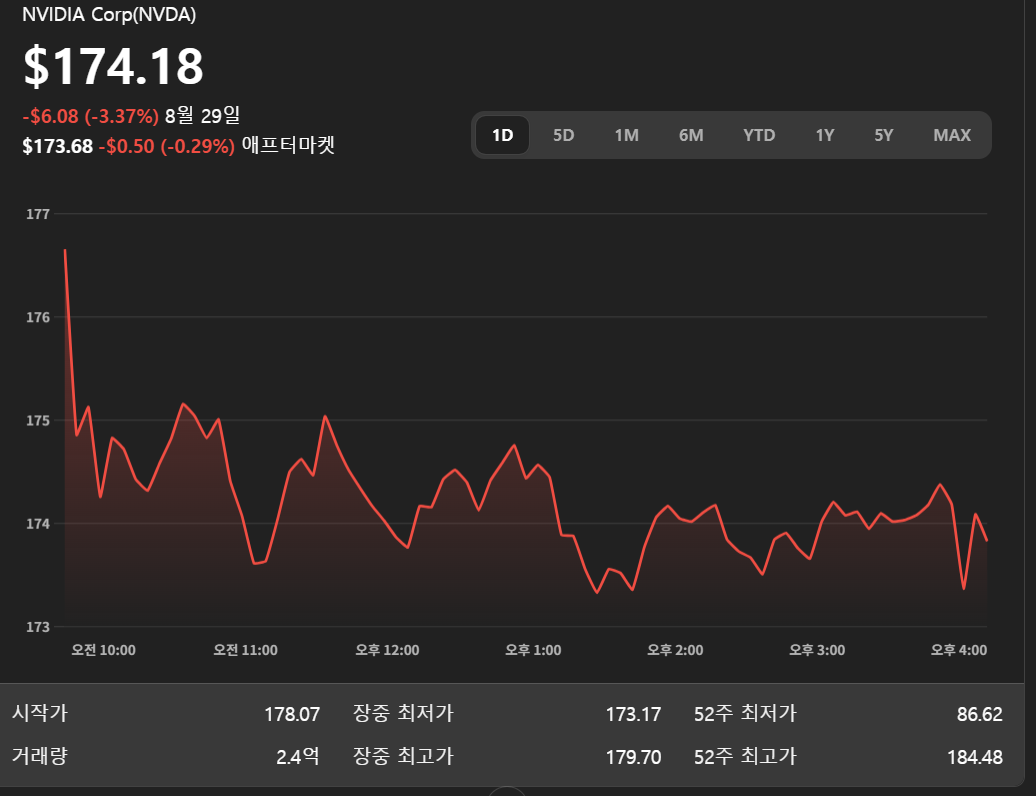Click the 오전 11:00 time label
The width and height of the screenshot is (1036, 796).
[245, 650]
